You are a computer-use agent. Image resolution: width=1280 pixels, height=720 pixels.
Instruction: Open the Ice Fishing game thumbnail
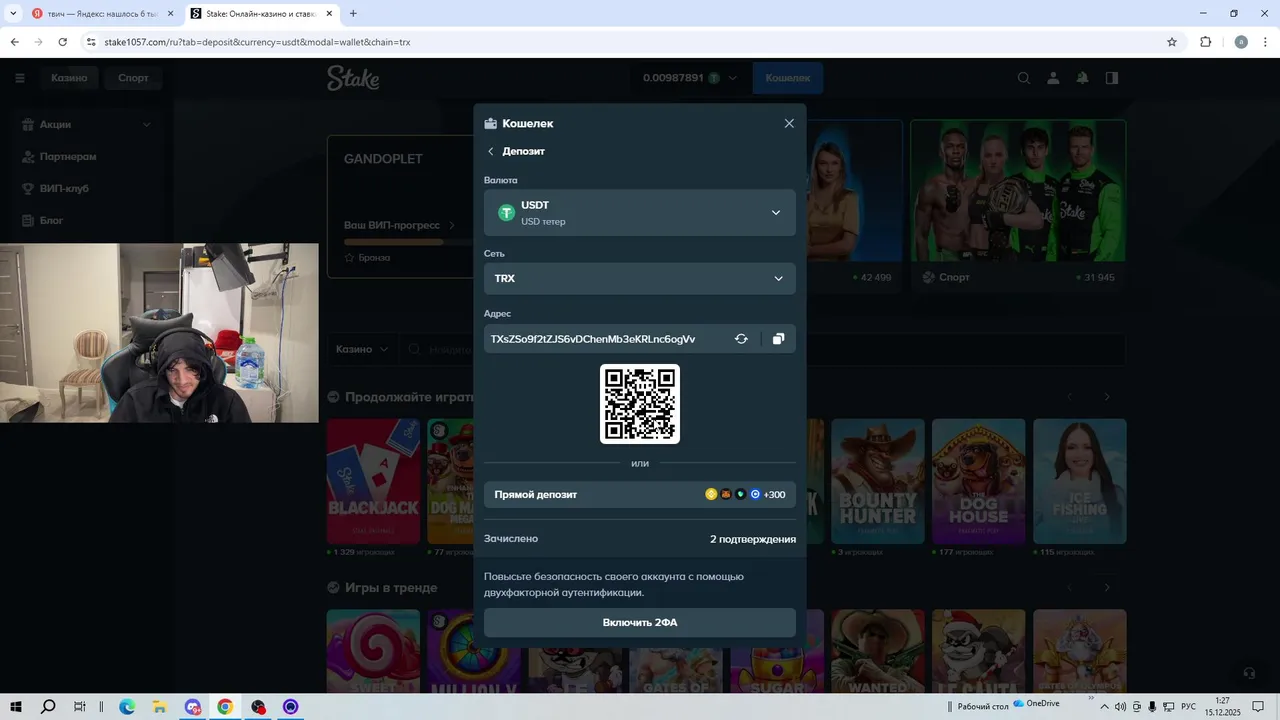tap(1080, 481)
